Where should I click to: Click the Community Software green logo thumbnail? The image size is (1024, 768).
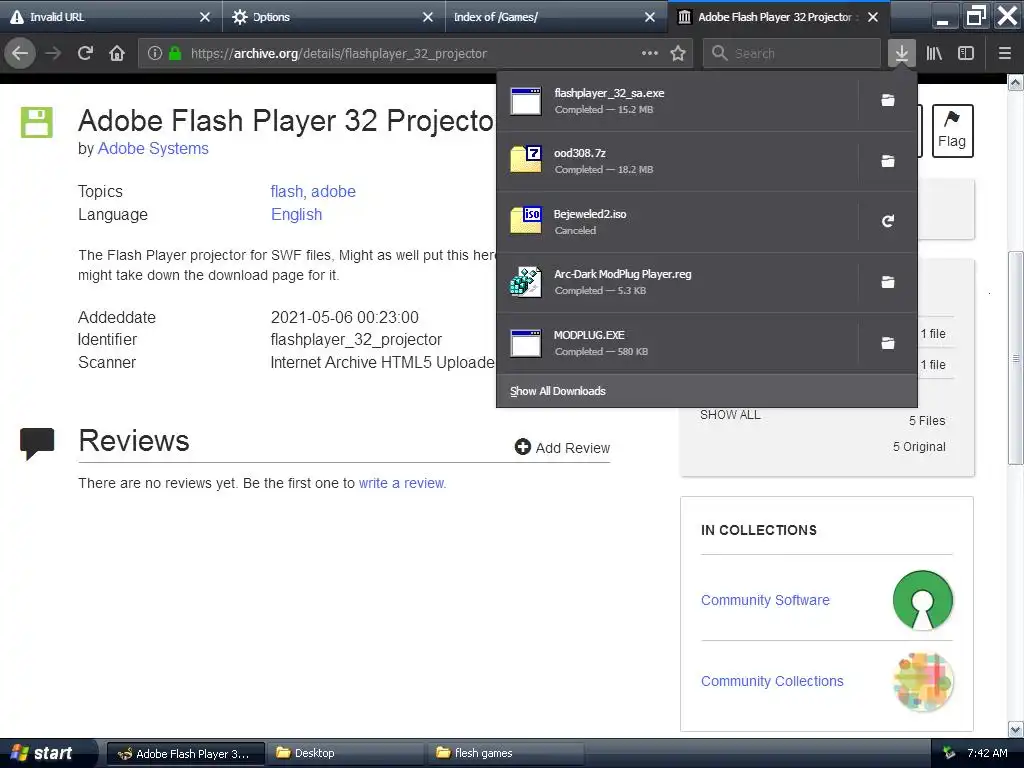[923, 600]
